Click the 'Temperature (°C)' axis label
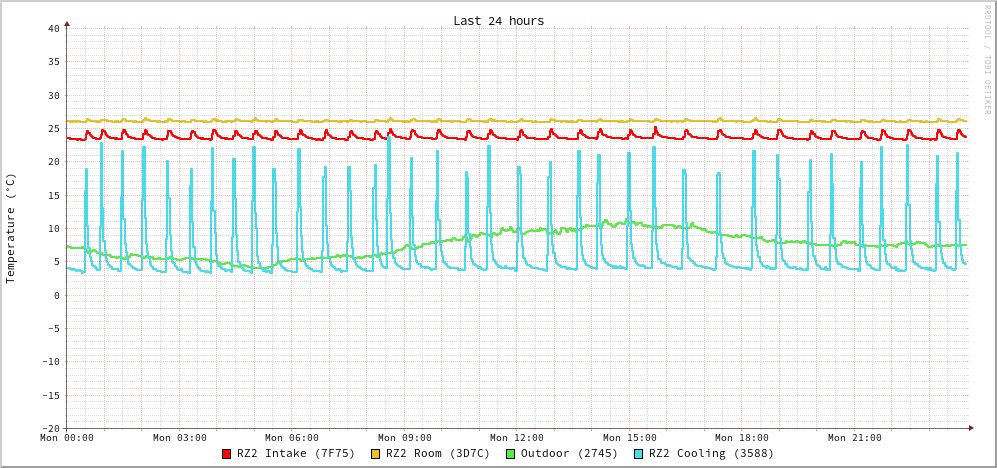Image resolution: width=997 pixels, height=468 pixels. pos(10,228)
